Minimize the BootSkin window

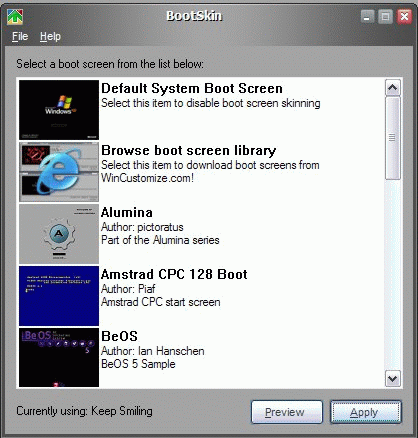(x=367, y=17)
